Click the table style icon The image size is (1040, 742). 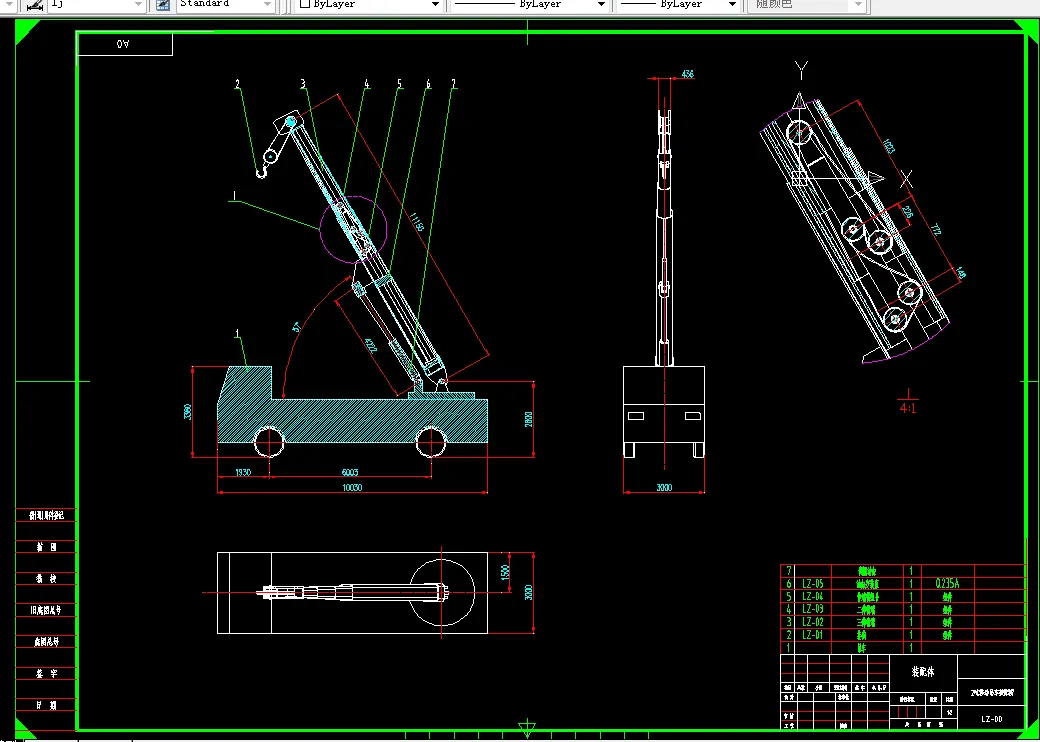tap(162, 4)
